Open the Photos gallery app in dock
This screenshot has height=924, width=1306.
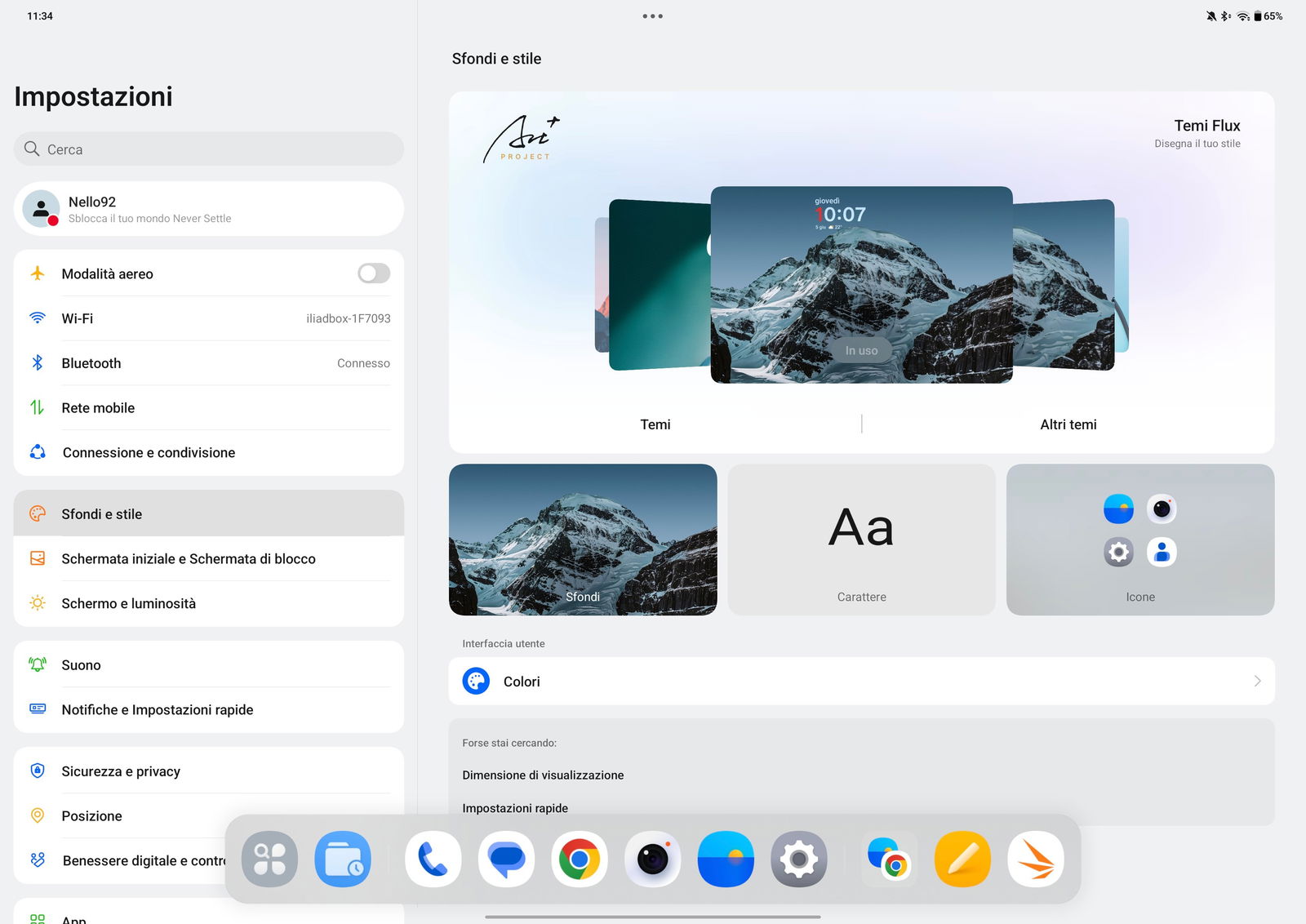(x=726, y=860)
